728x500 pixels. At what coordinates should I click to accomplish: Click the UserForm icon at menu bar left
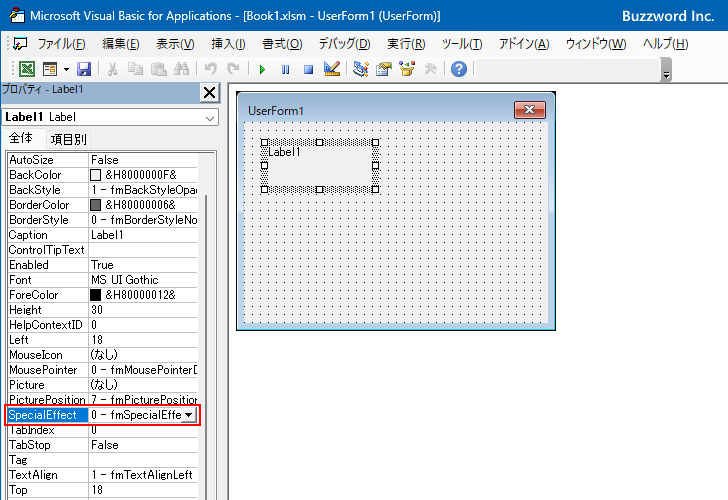[20, 44]
